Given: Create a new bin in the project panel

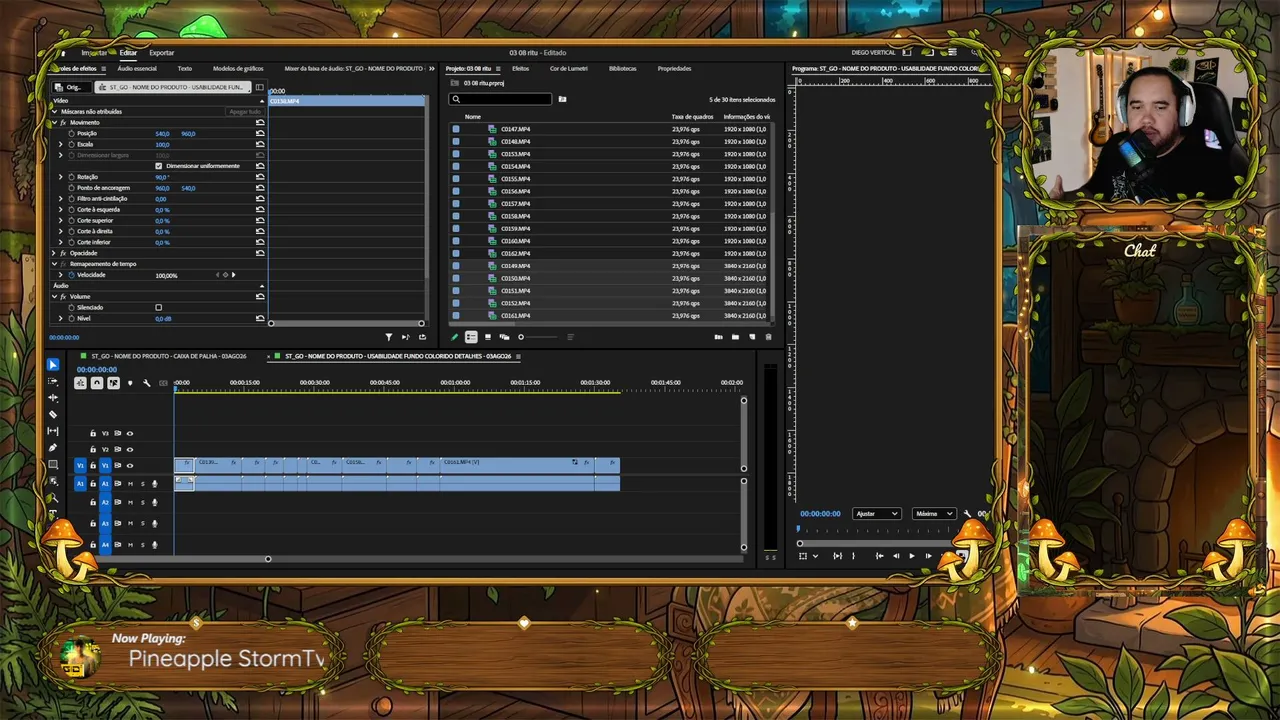Looking at the screenshot, I should [x=735, y=337].
